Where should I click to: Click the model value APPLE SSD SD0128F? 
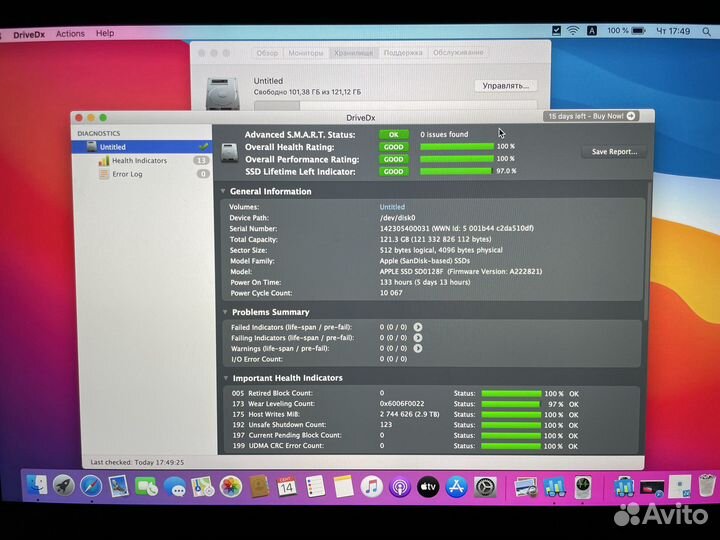click(411, 271)
